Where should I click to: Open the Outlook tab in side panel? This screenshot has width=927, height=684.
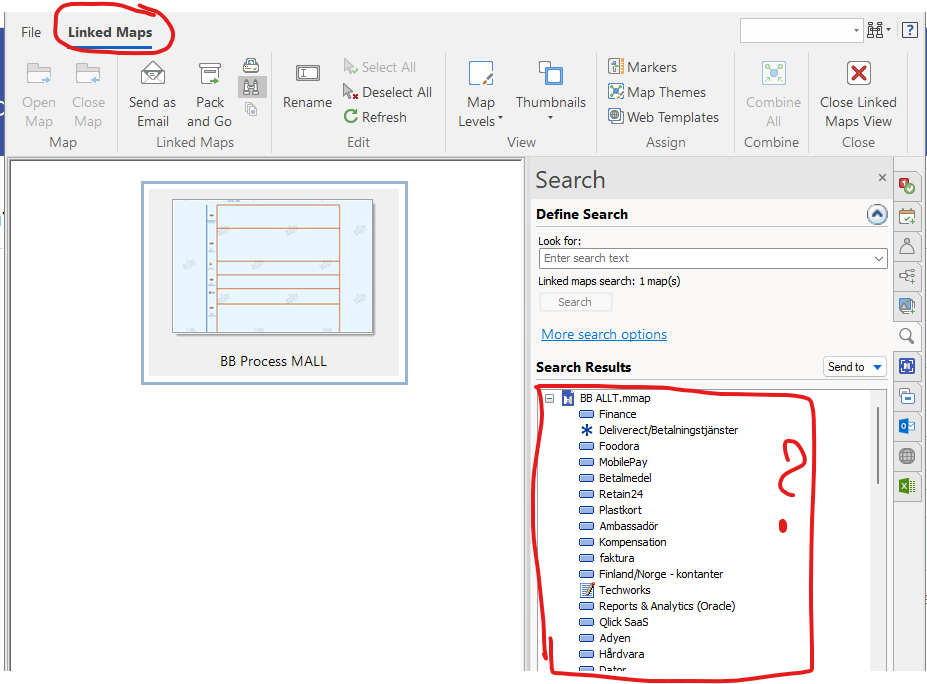[906, 426]
